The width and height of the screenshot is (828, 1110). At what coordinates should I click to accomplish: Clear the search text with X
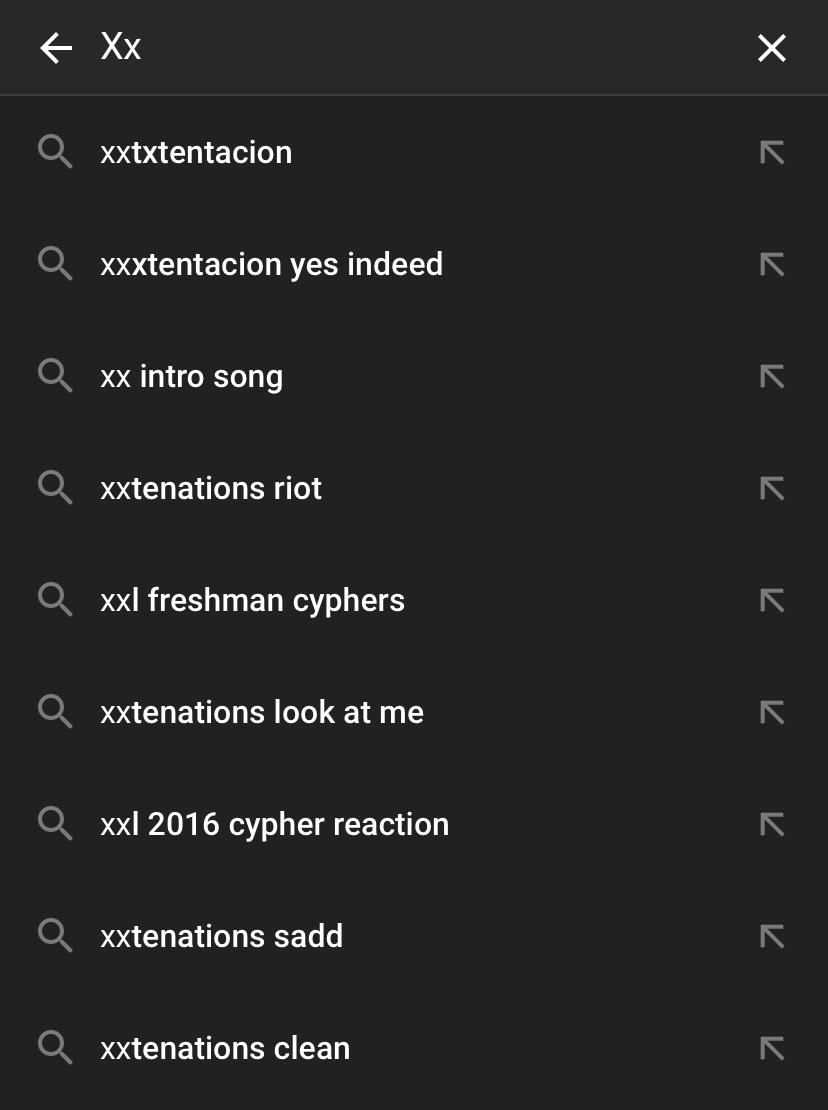771,48
